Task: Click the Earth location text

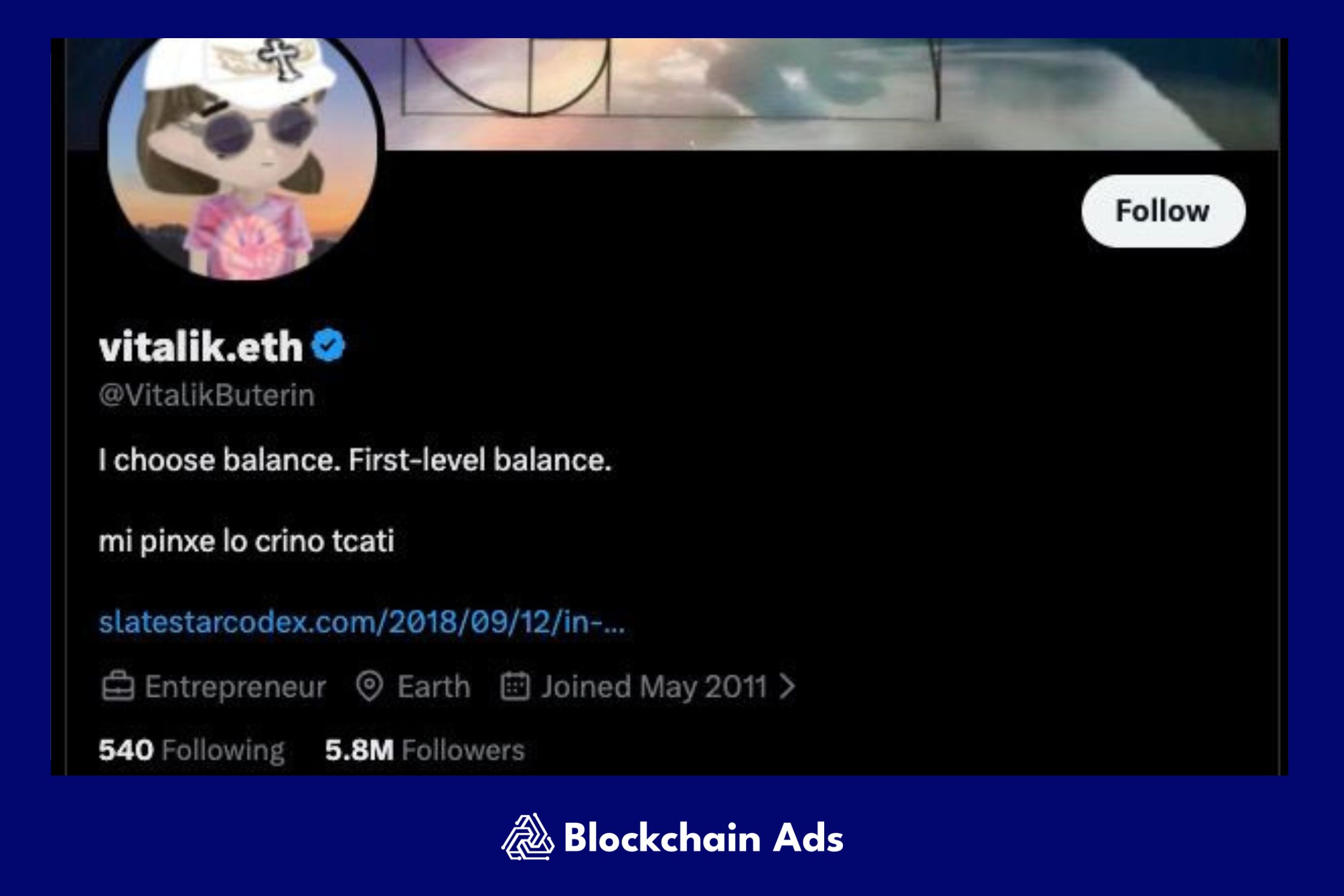Action: pos(434,686)
